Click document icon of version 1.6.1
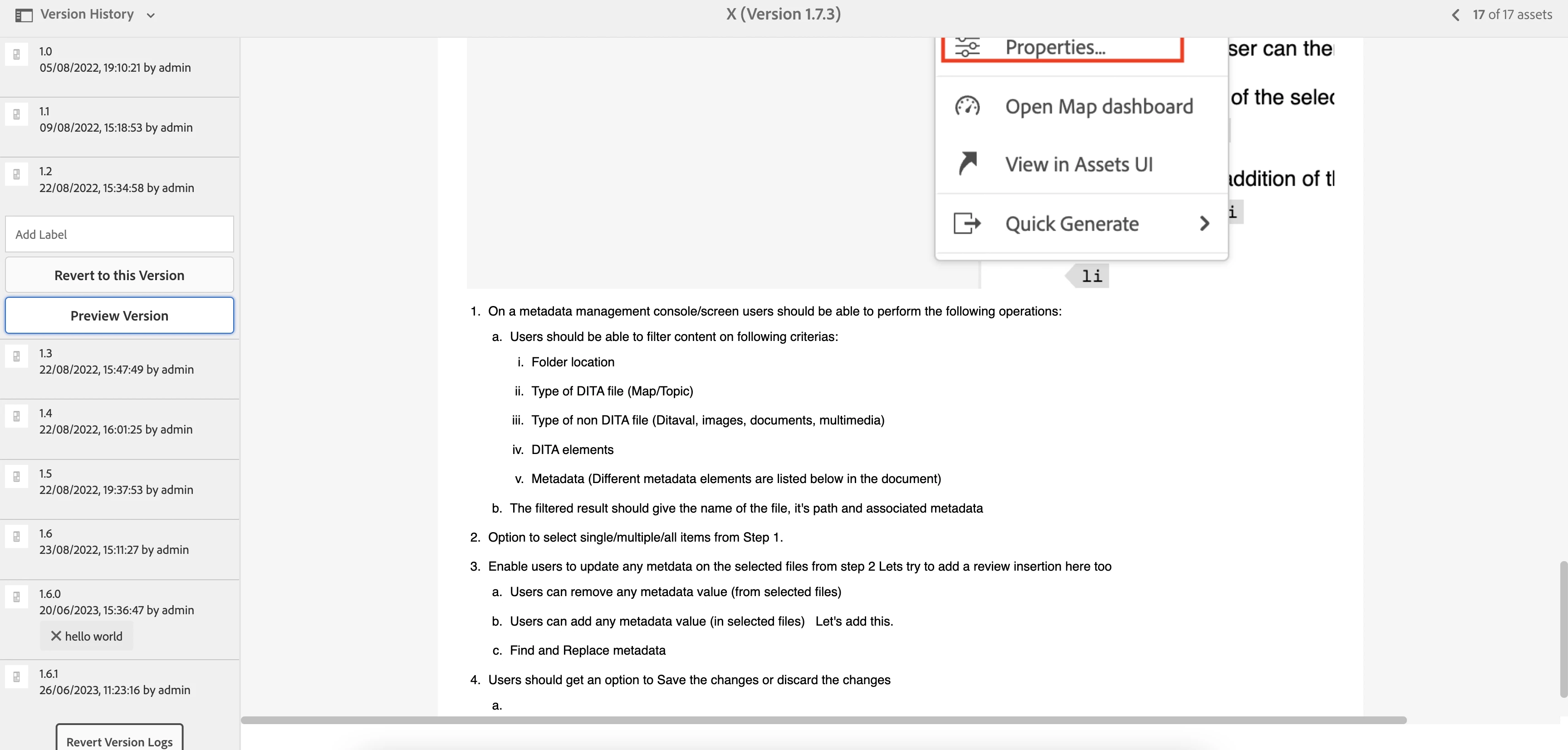Viewport: 1568px width, 750px height. (16, 677)
